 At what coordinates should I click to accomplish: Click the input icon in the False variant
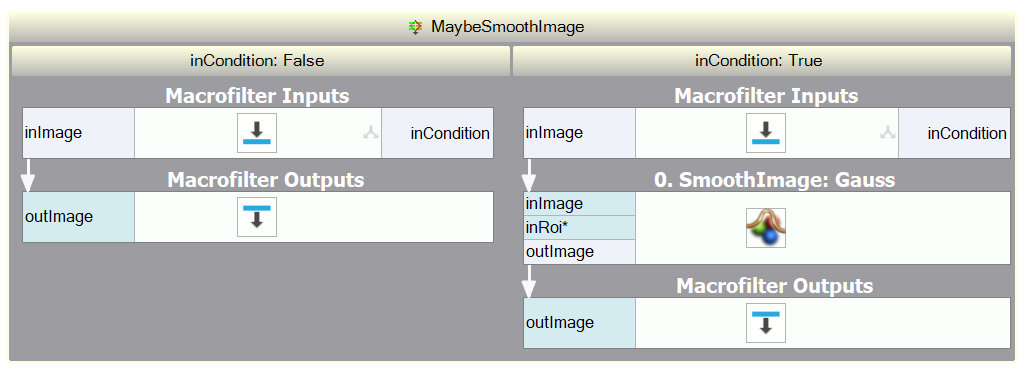[x=257, y=133]
